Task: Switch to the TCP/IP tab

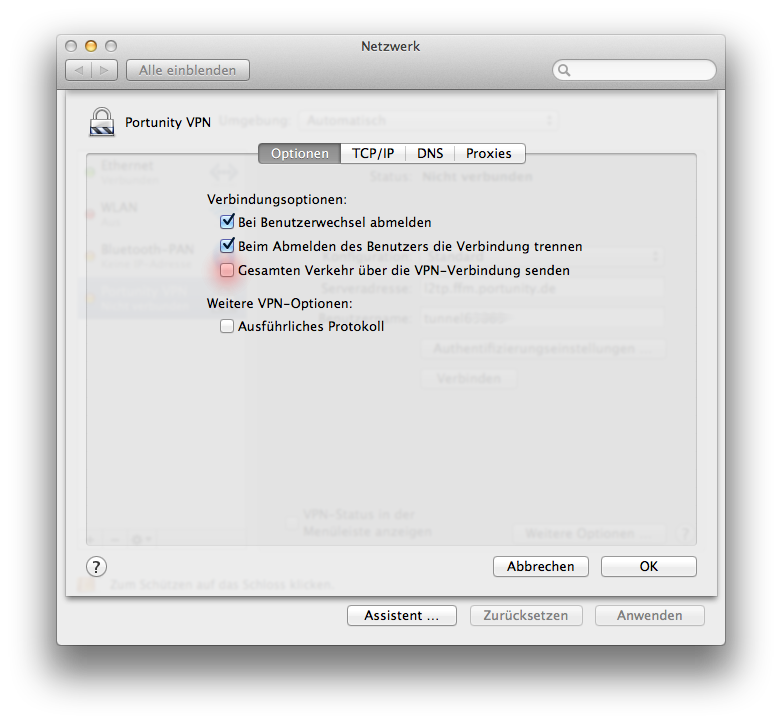Action: pyautogui.click(x=372, y=153)
